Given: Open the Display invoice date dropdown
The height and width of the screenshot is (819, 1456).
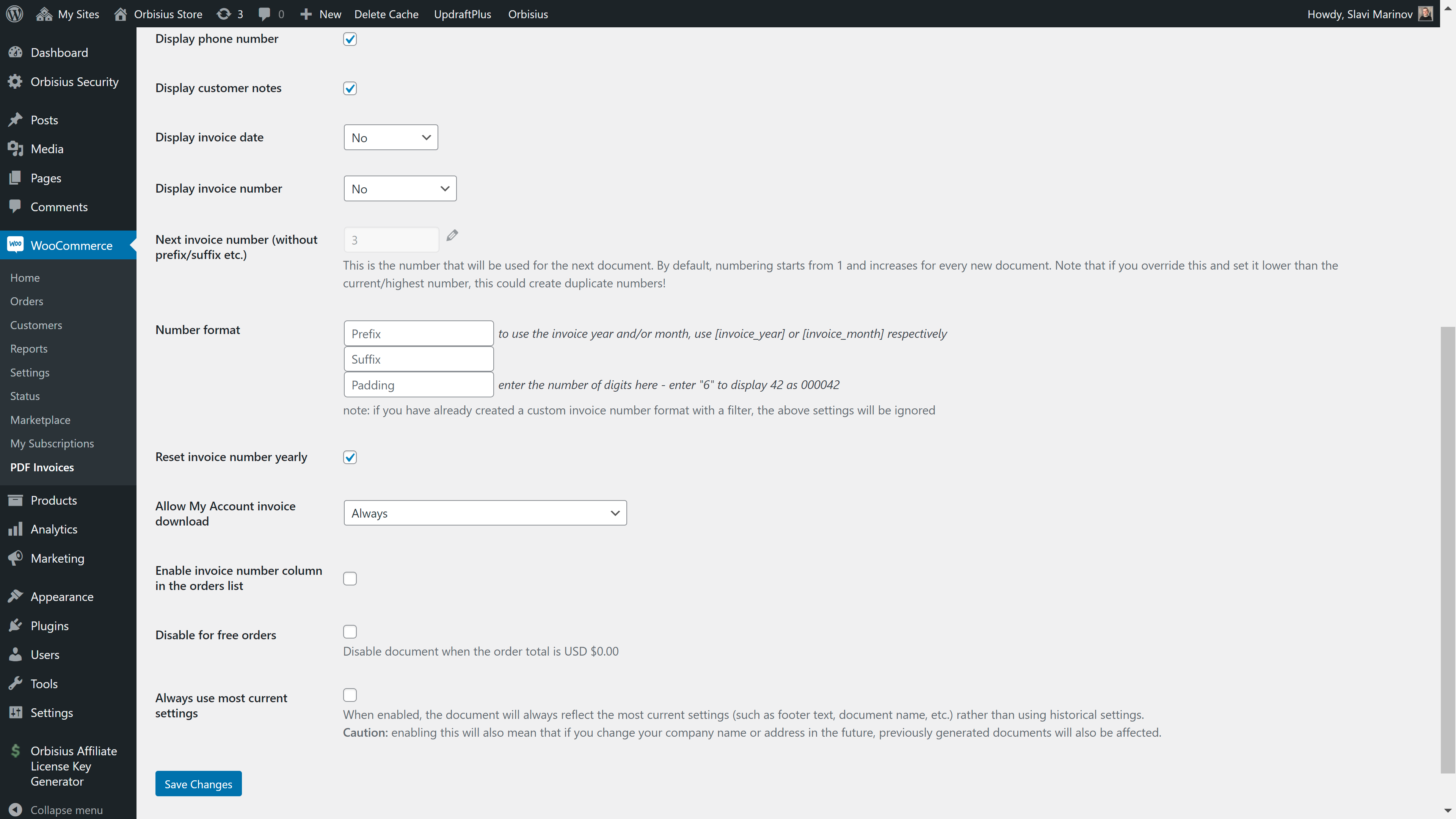Looking at the screenshot, I should point(390,137).
